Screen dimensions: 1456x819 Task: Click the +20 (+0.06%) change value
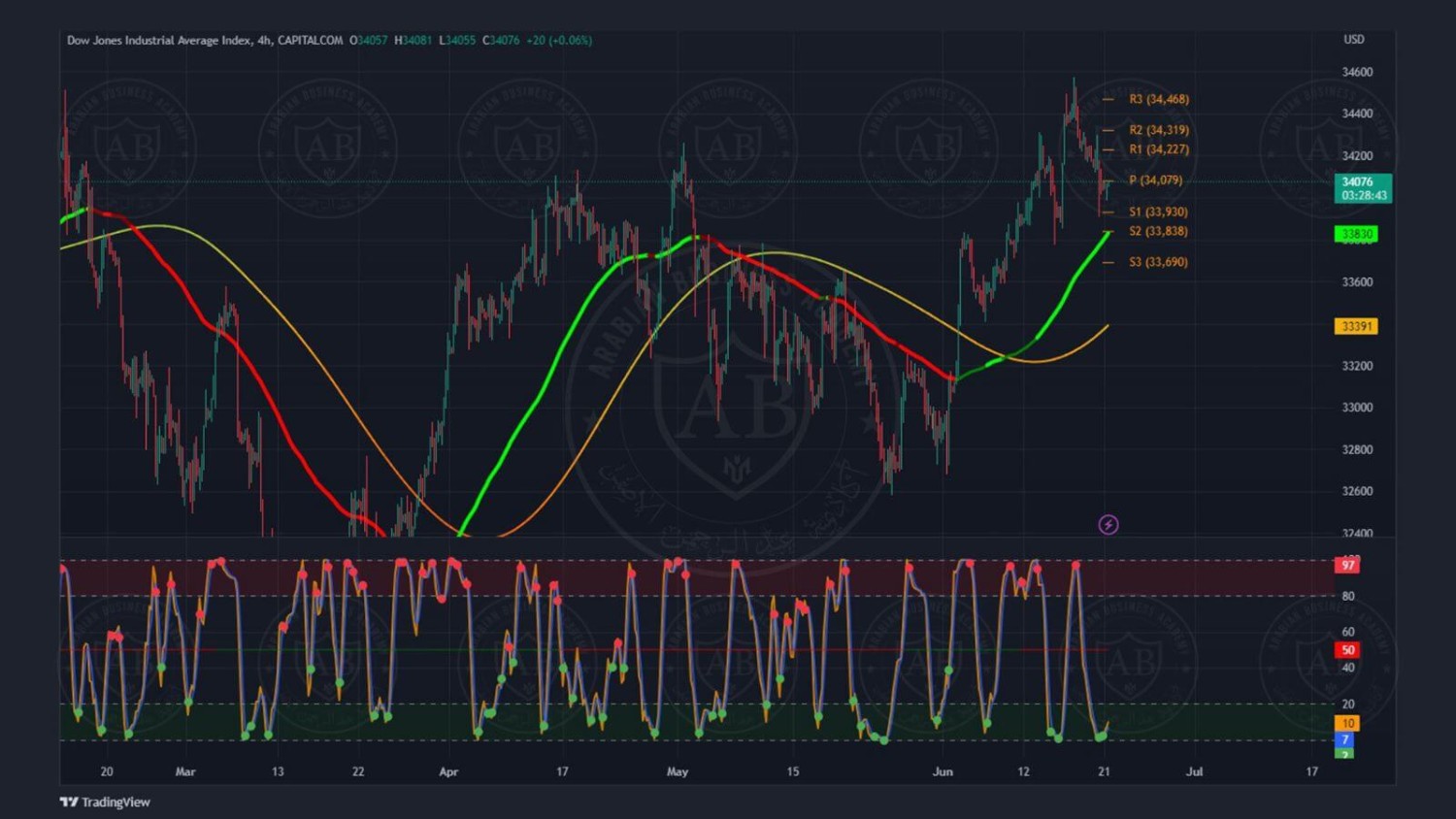[559, 41]
